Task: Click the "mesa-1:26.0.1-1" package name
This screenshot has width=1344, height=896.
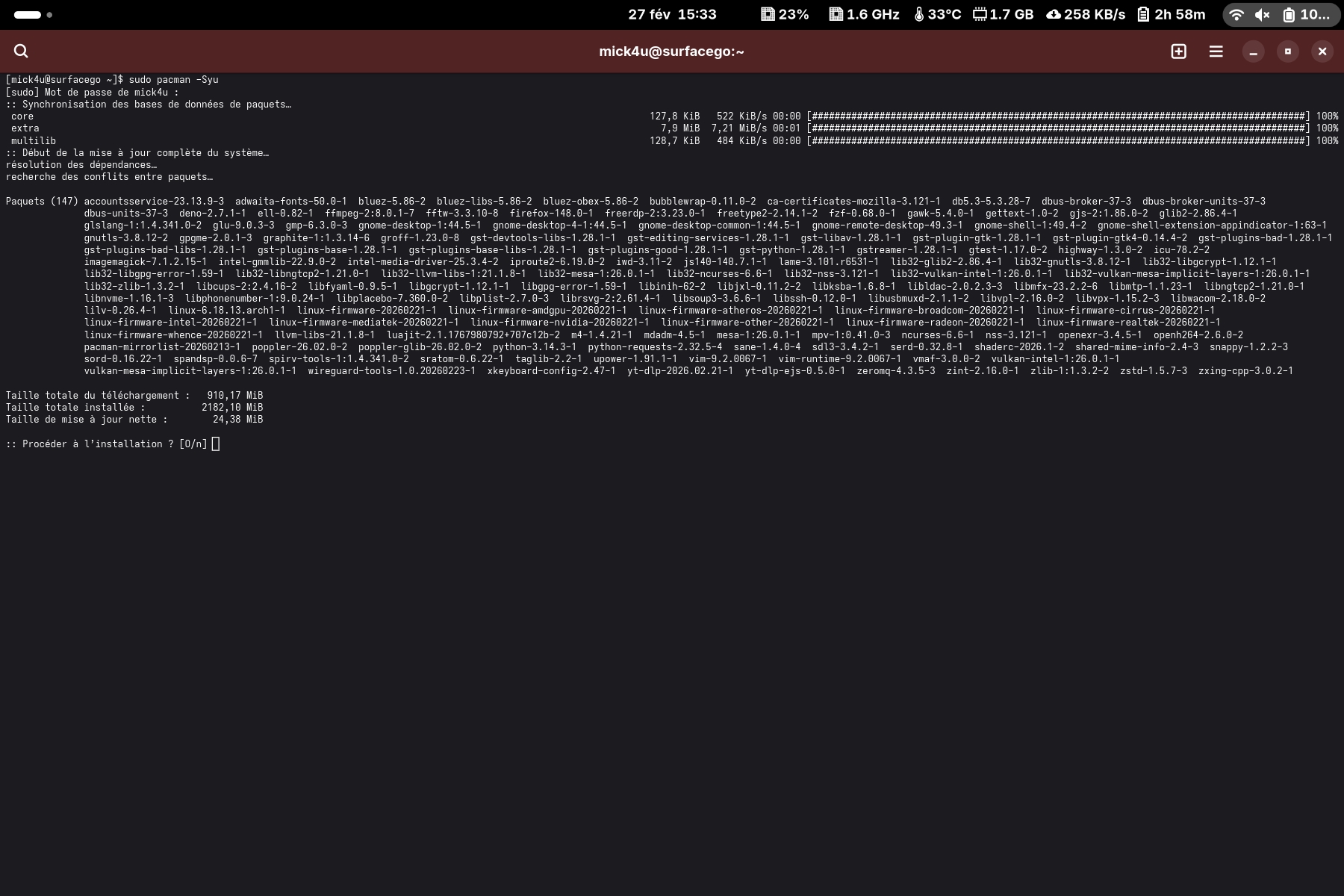Action: click(x=759, y=335)
